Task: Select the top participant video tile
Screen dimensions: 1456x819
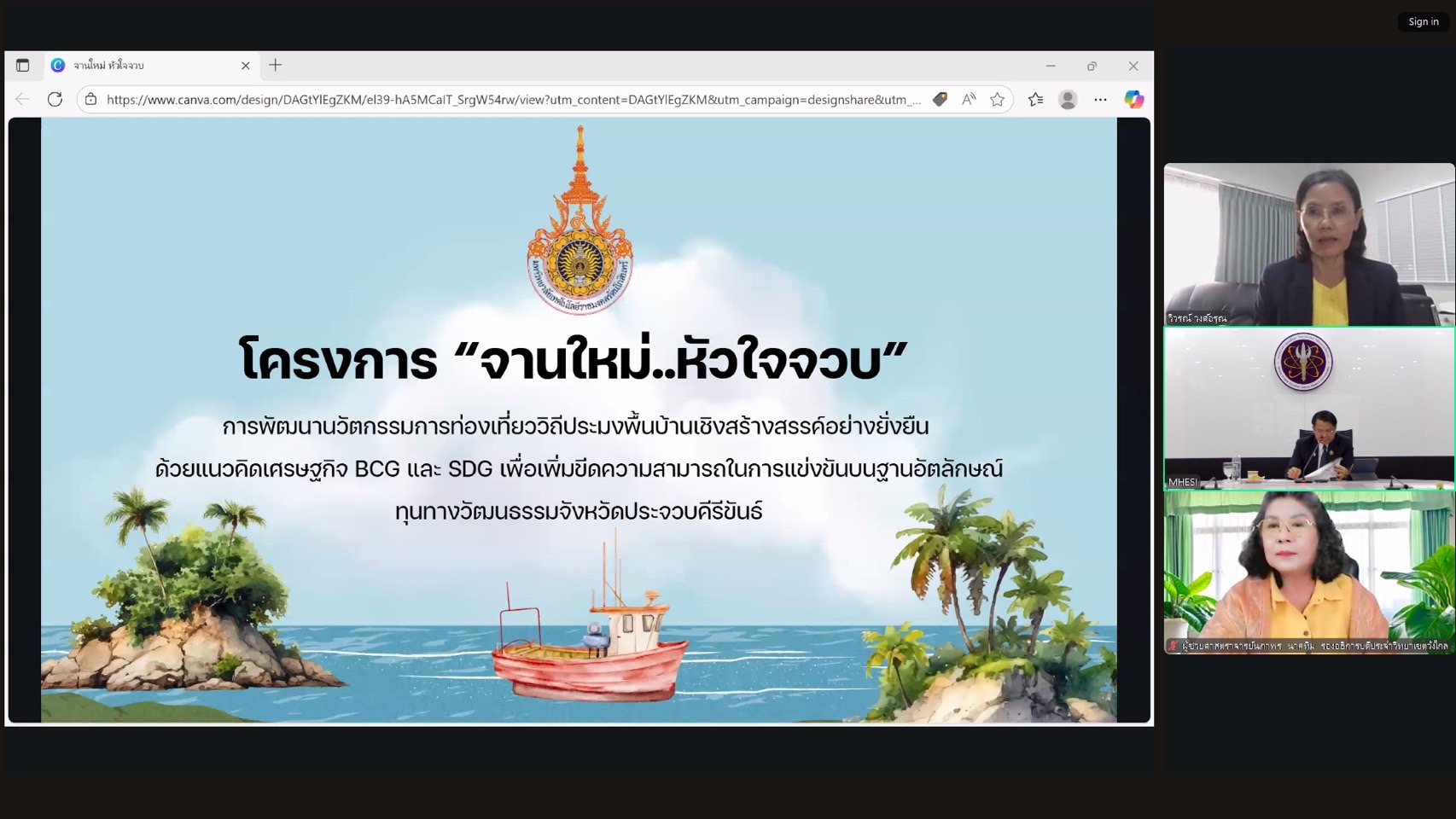Action: [x=1309, y=244]
